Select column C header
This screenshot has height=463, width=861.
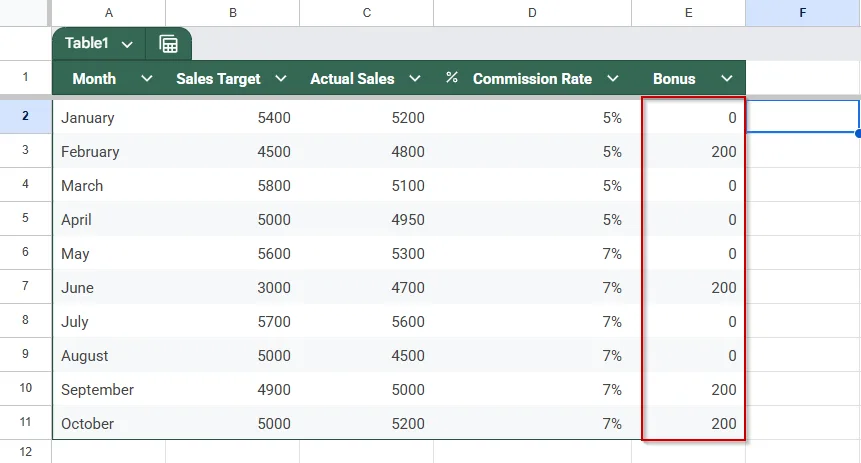367,13
